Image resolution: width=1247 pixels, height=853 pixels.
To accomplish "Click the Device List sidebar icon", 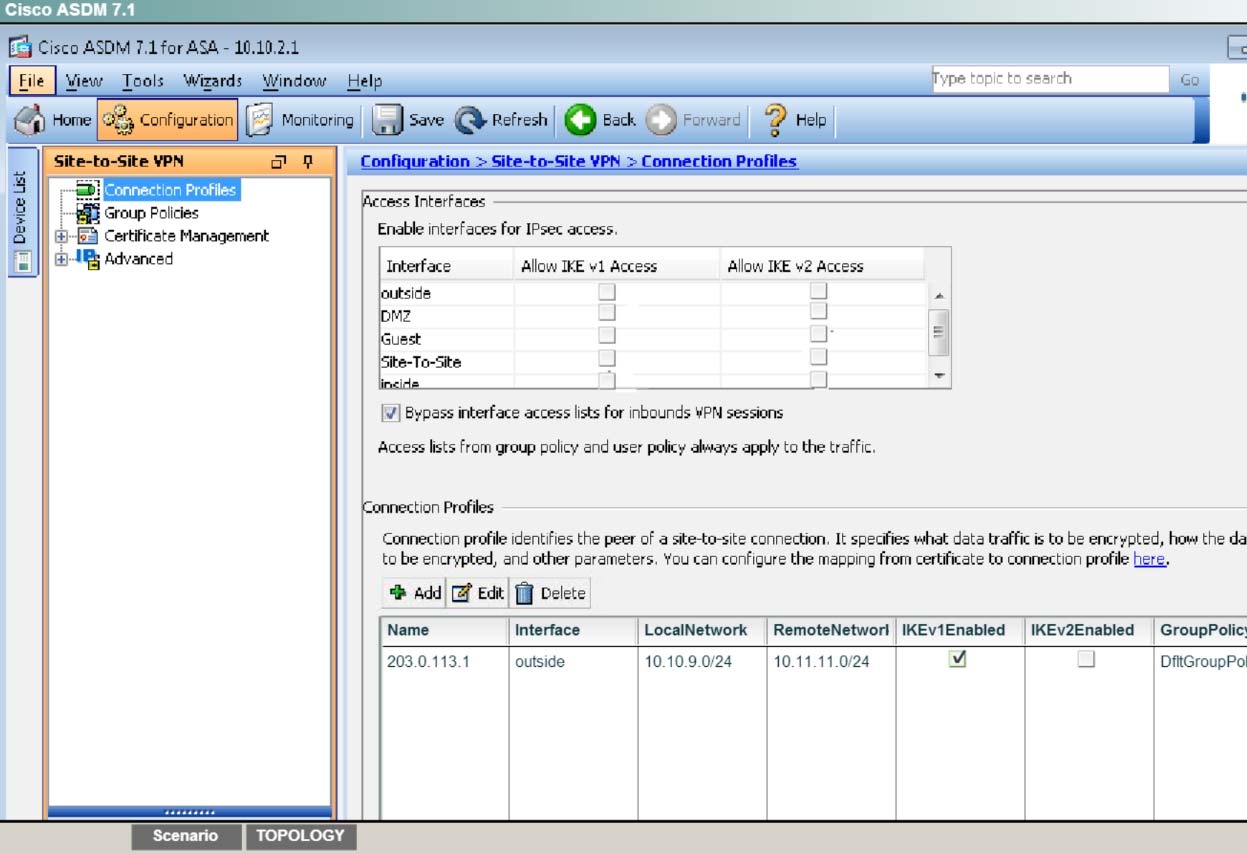I will point(22,262).
